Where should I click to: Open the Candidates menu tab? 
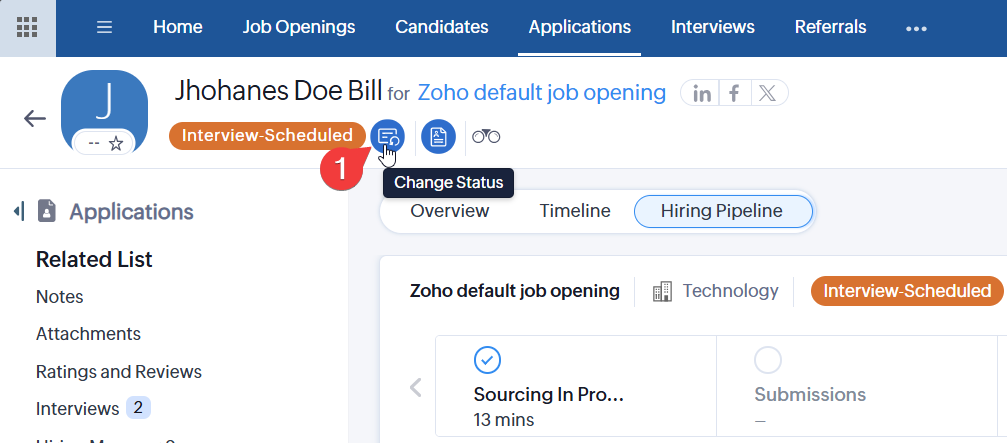coord(442,27)
